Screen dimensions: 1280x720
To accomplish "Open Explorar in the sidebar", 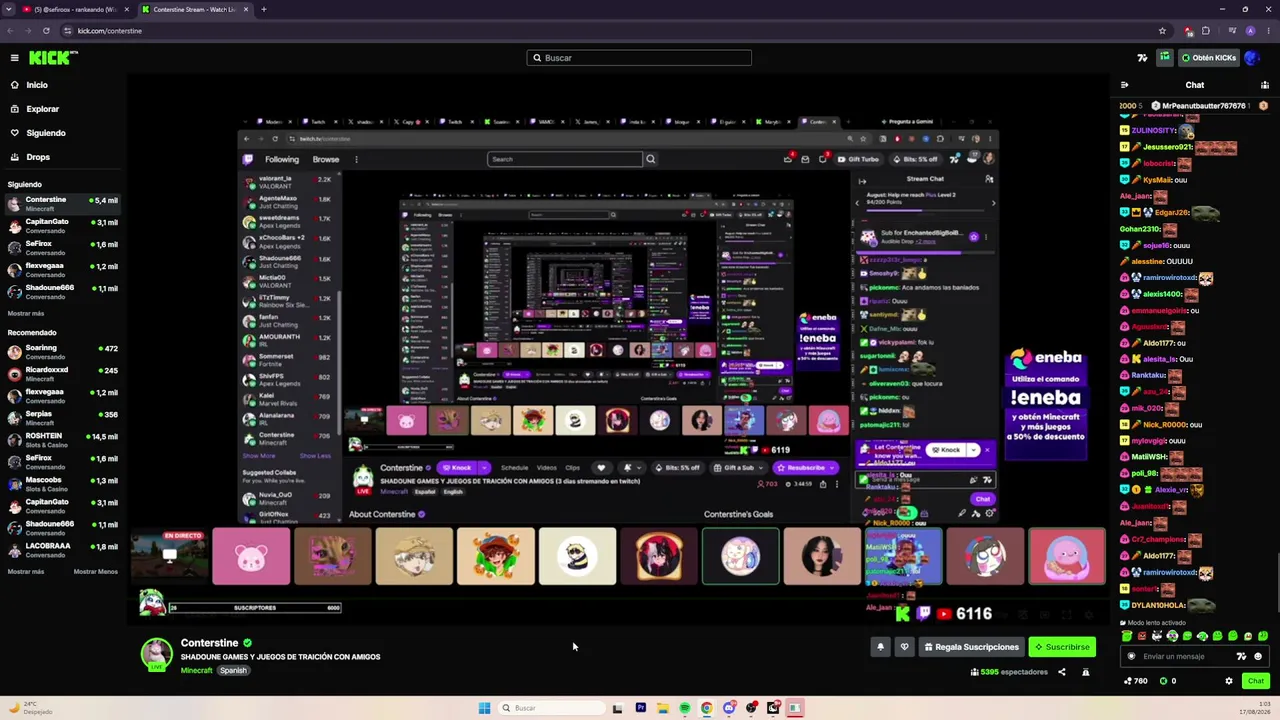I will click(42, 109).
